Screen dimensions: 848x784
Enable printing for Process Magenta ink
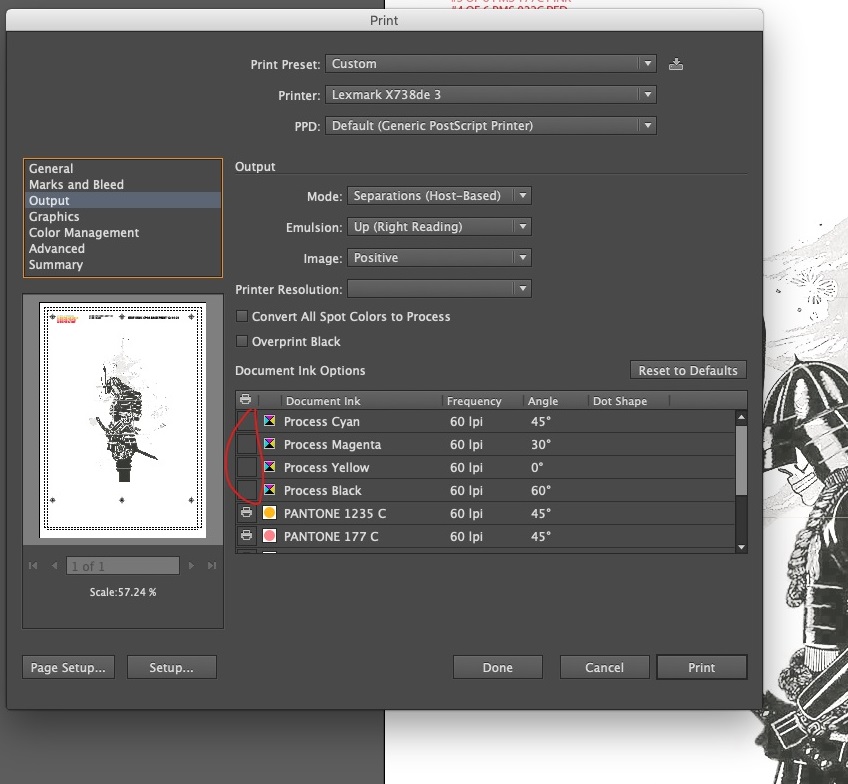click(x=246, y=444)
